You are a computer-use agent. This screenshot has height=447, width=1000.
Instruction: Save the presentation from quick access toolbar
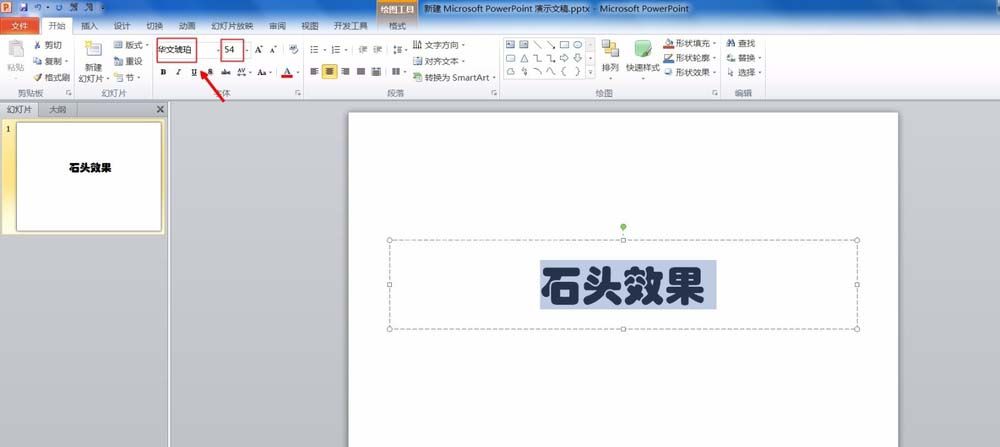pos(24,8)
